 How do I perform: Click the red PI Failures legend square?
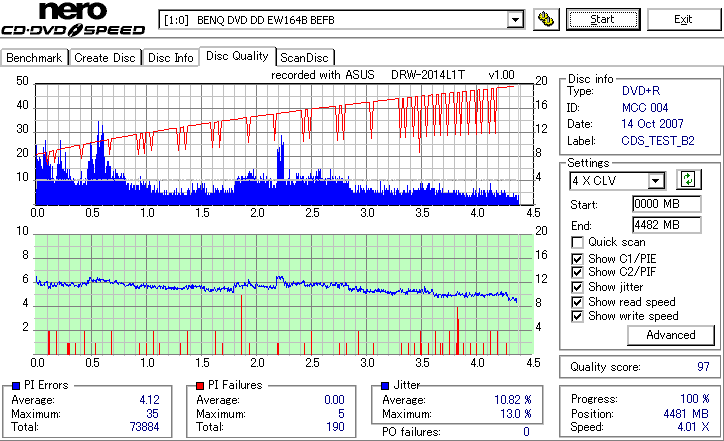(x=200, y=385)
